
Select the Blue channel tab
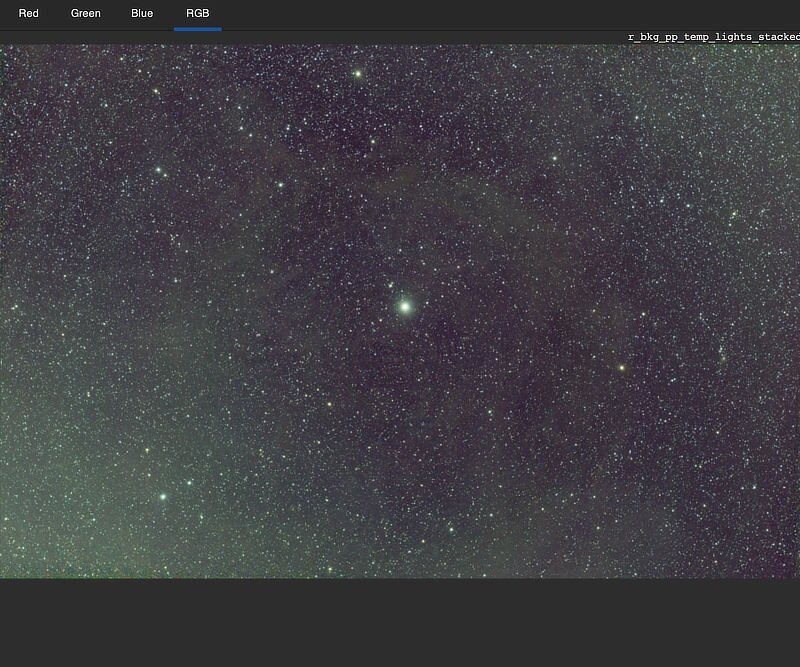142,14
